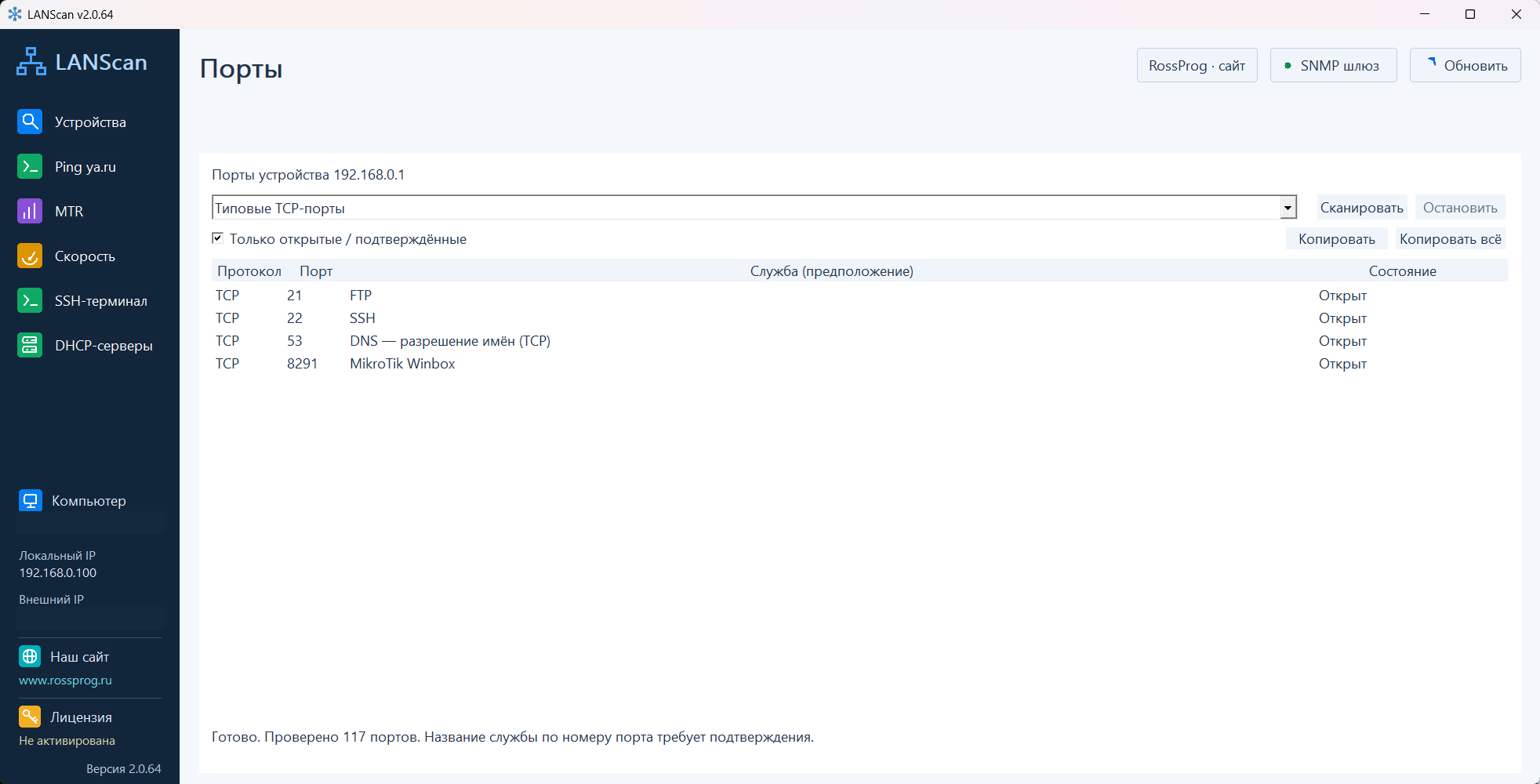Click the Компьютер monitor icon
The image size is (1540, 784).
point(31,500)
